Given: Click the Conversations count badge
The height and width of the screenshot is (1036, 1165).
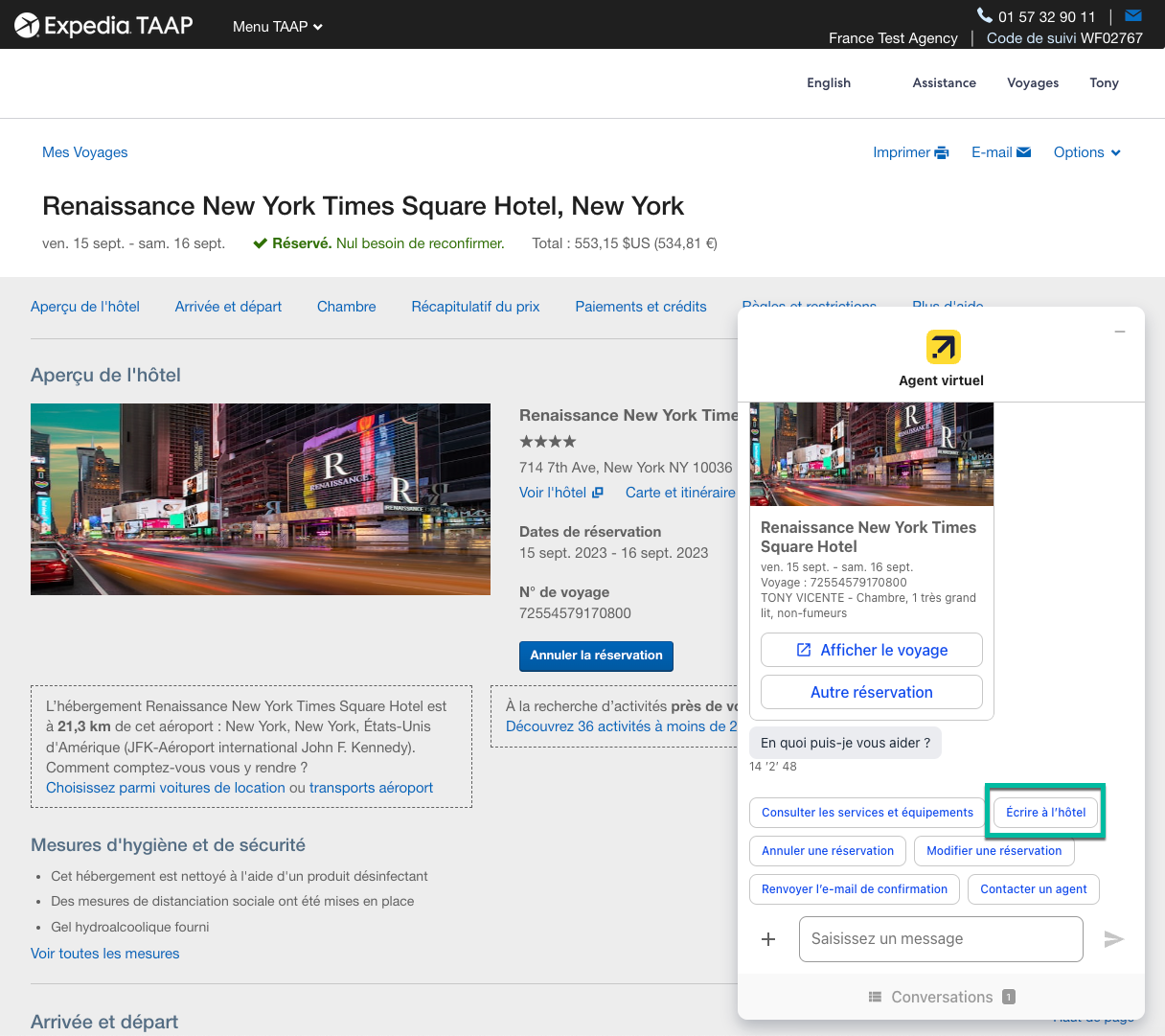Looking at the screenshot, I should pyautogui.click(x=1009, y=997).
